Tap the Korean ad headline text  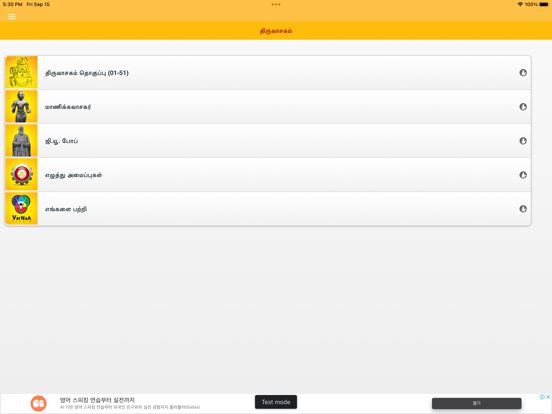pos(97,400)
